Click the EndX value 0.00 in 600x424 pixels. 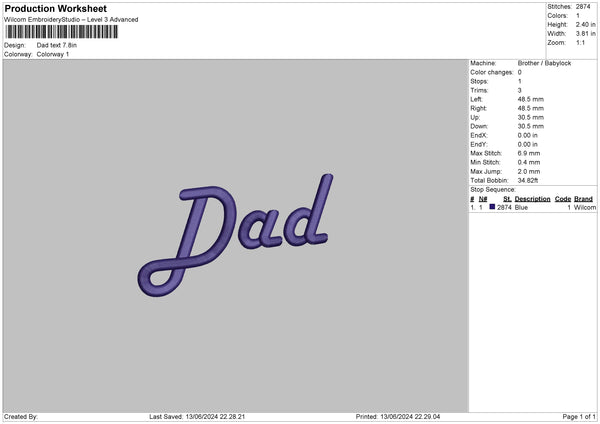(527, 135)
